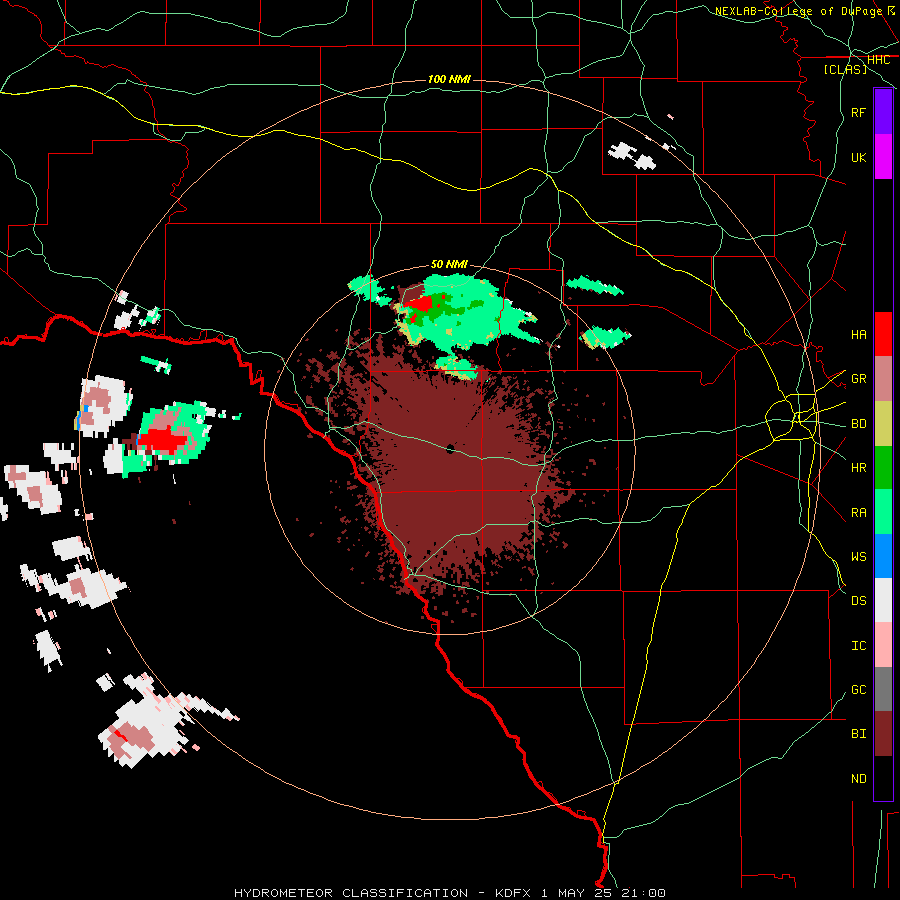Click the 'NEXLAB-College of DuPage' text
The height and width of the screenshot is (900, 900).
(x=798, y=11)
